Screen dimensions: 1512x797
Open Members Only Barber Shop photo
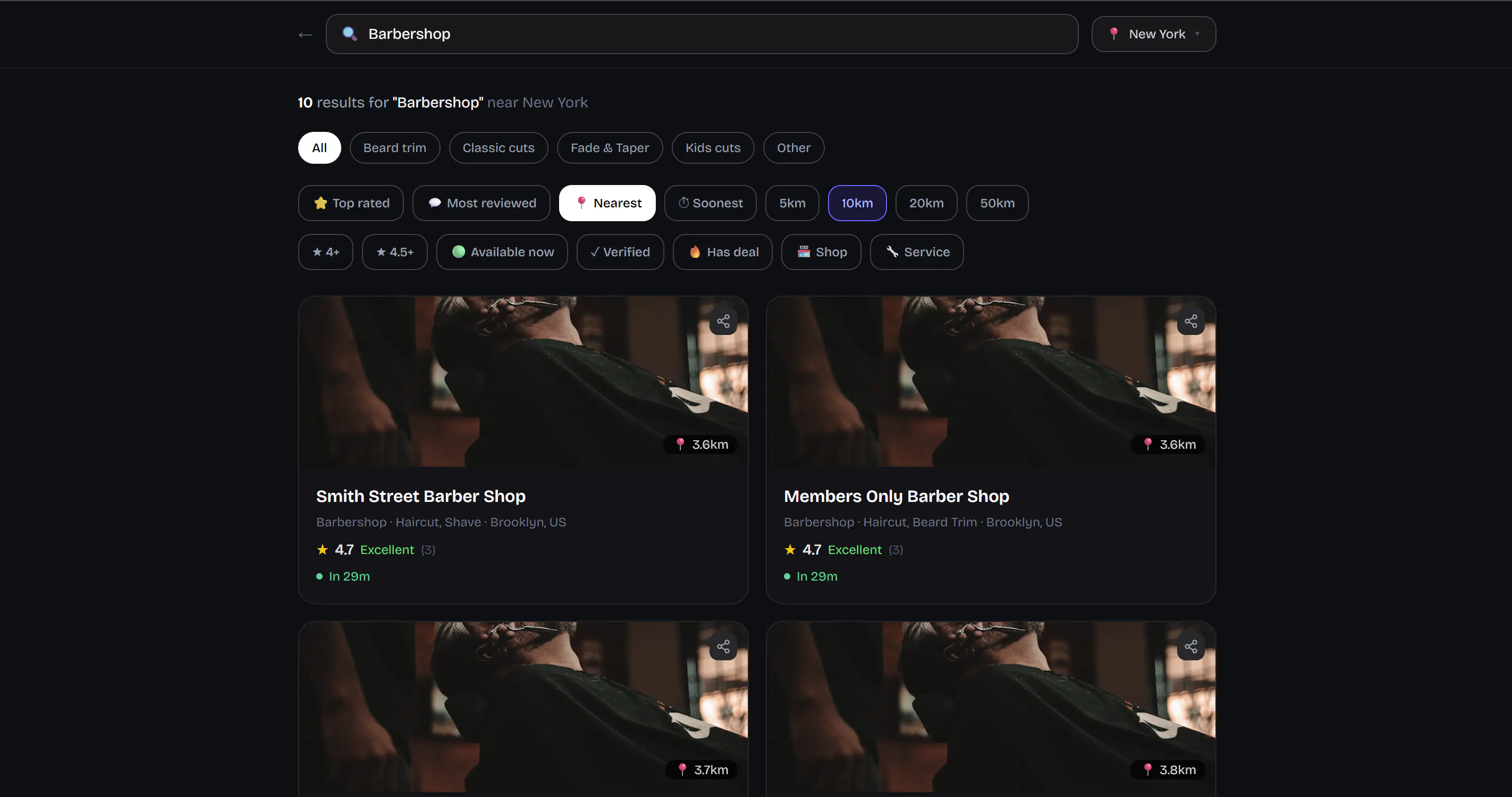pos(991,382)
